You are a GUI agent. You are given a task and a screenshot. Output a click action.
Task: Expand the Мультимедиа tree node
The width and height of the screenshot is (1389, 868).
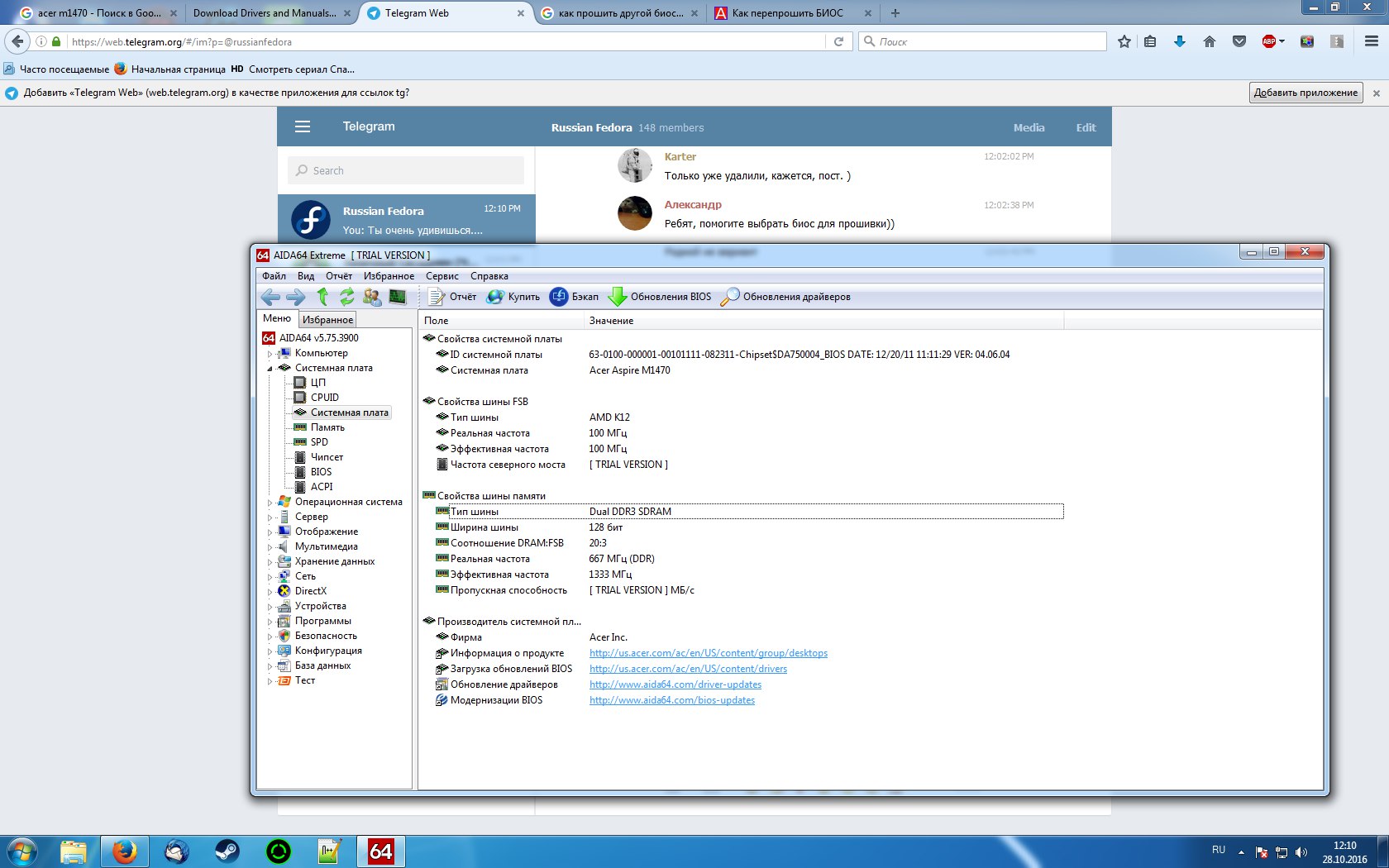point(270,547)
